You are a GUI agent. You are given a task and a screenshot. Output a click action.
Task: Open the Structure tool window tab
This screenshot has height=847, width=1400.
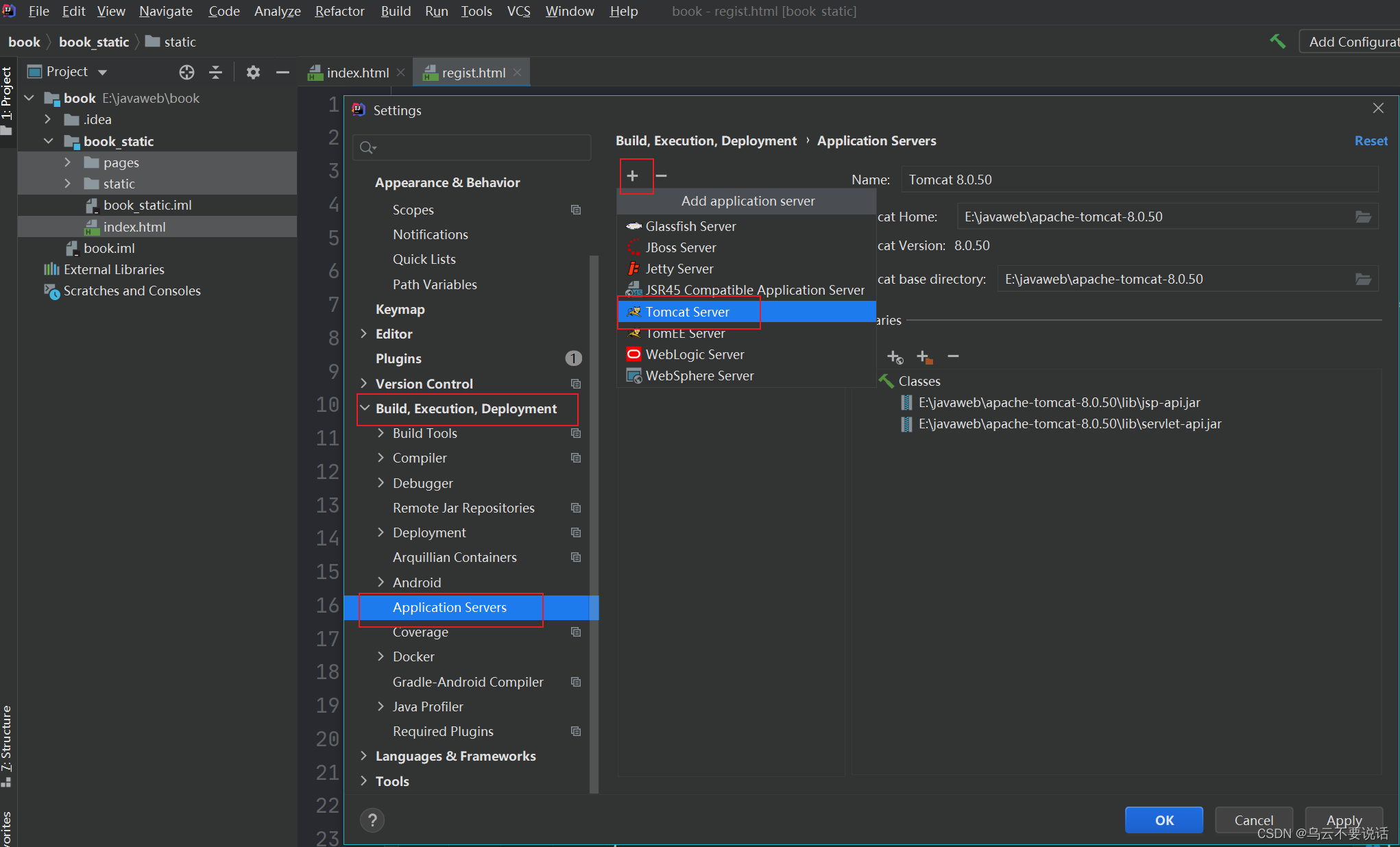click(7, 746)
